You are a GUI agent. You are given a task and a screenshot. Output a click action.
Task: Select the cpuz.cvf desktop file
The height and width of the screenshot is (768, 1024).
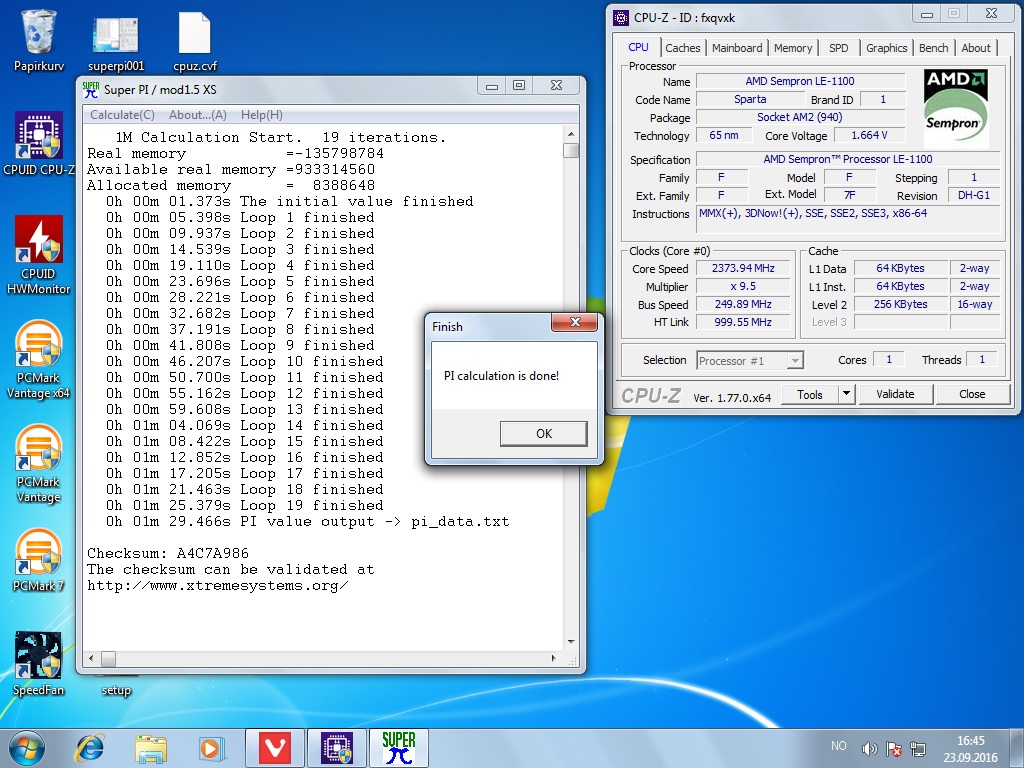tap(195, 42)
